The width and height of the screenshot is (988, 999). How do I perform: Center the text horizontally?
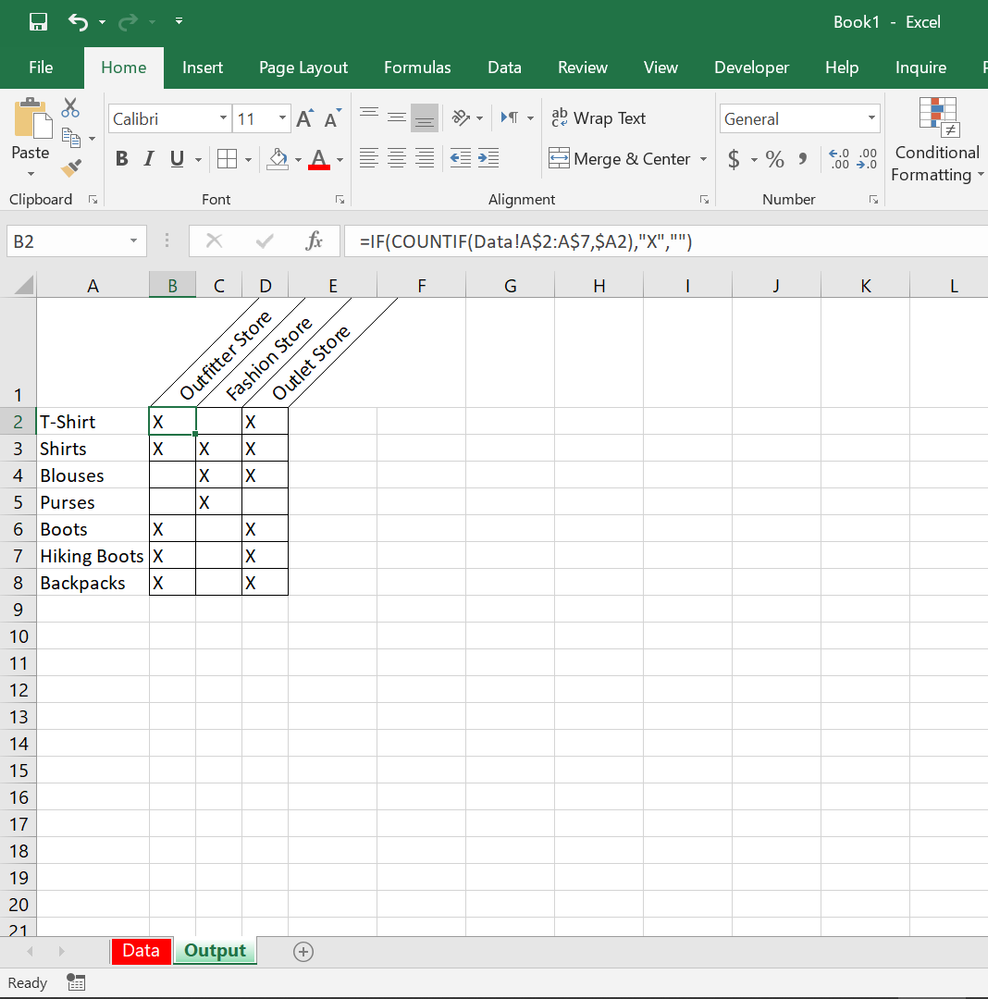pos(396,158)
